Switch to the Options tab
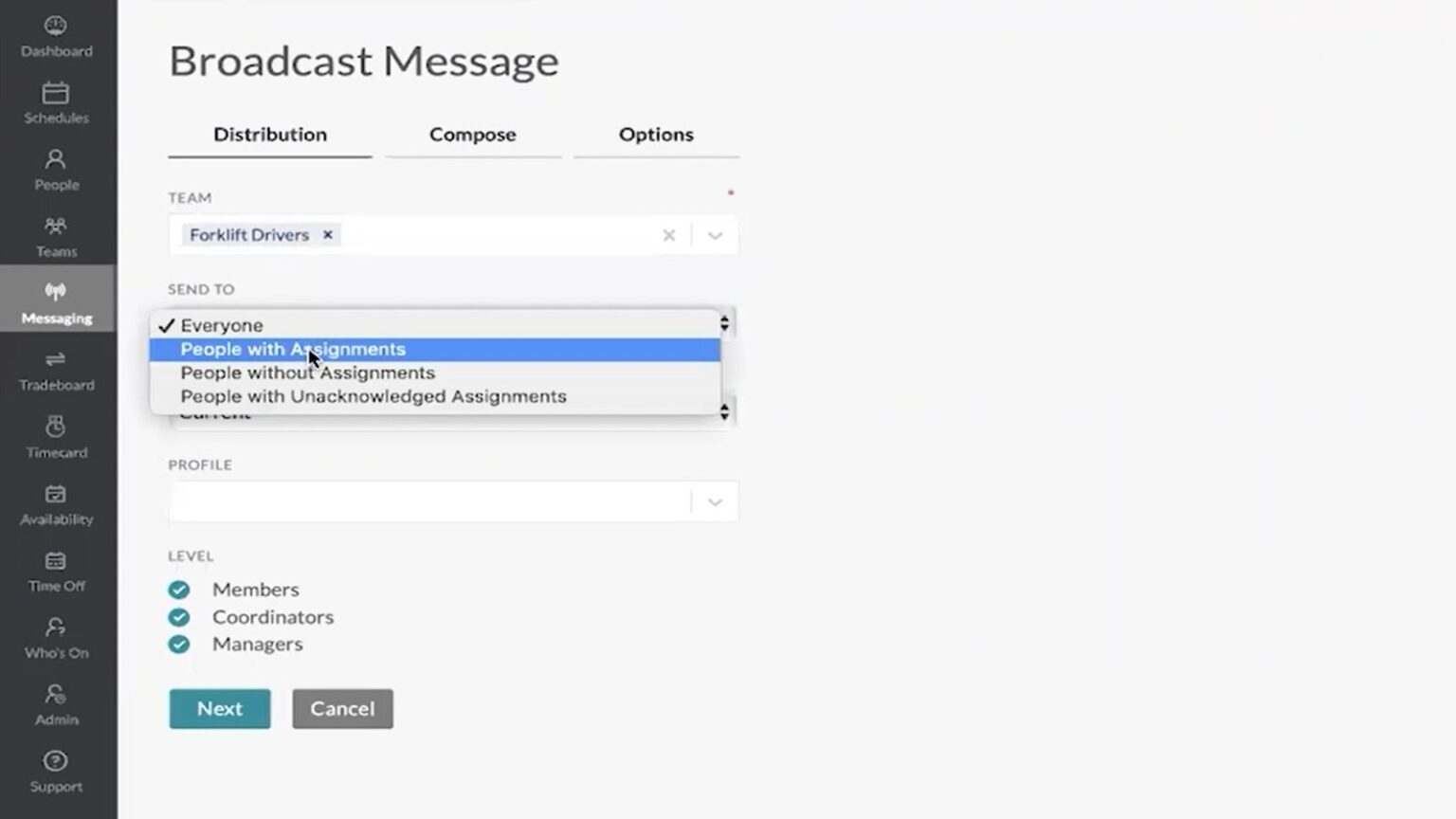This screenshot has width=1456, height=819. [656, 135]
